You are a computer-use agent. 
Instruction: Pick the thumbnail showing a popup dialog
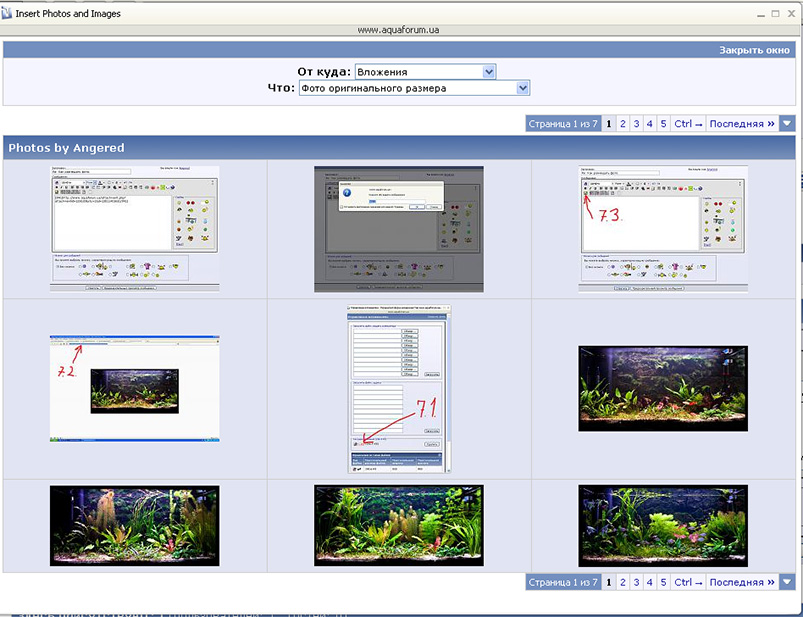point(399,229)
